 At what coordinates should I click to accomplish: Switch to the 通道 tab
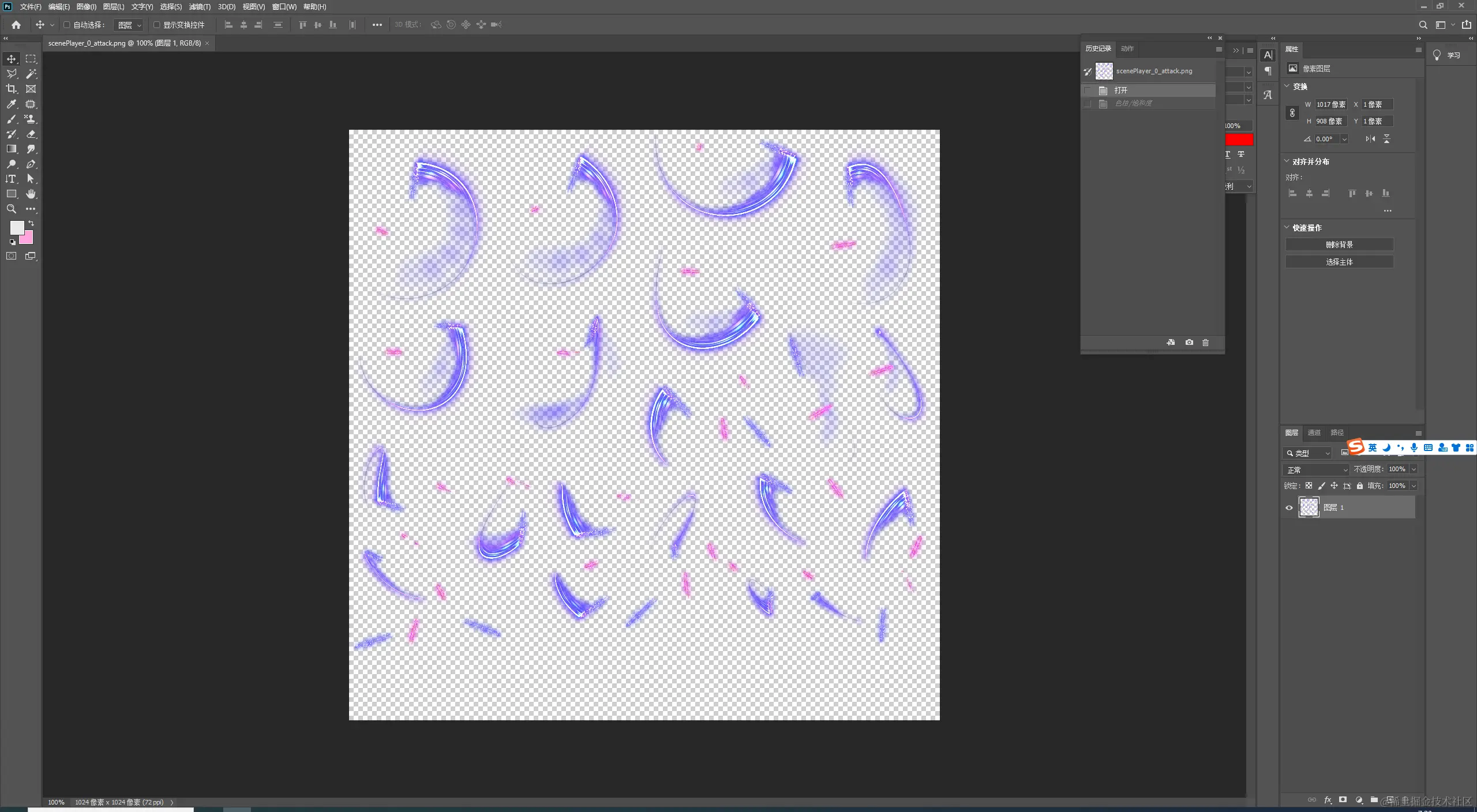[1314, 433]
